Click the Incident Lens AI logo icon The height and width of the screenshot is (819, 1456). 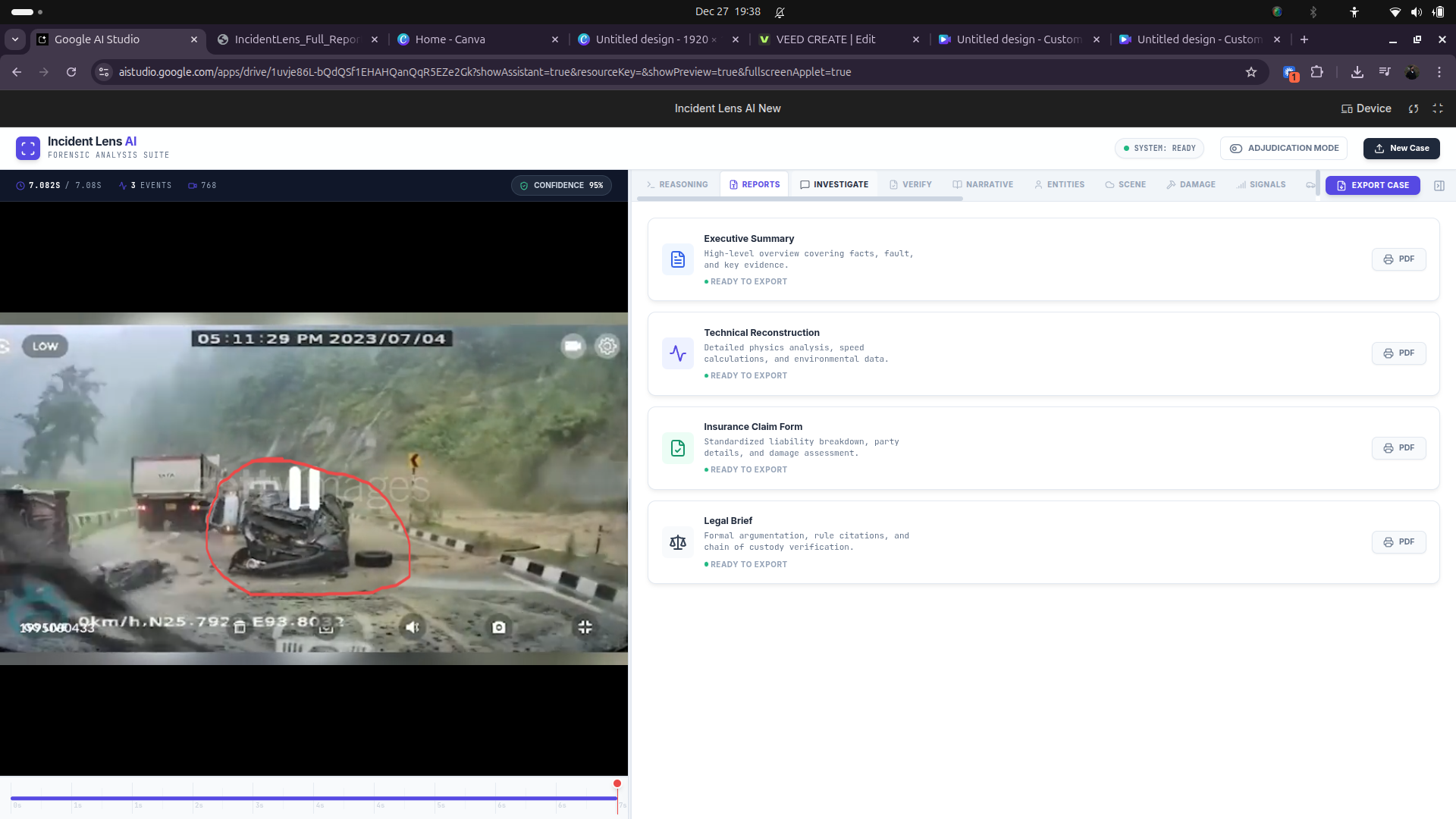(28, 148)
